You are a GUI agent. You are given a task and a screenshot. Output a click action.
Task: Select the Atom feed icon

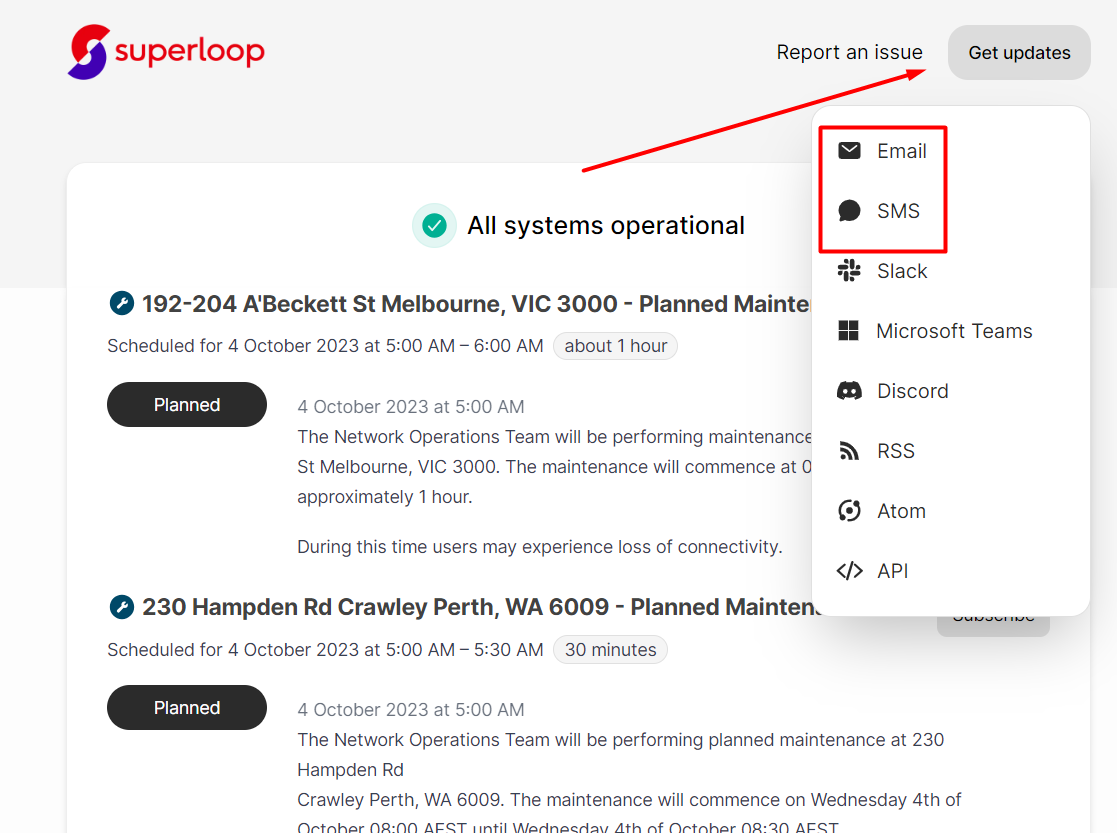click(x=849, y=511)
